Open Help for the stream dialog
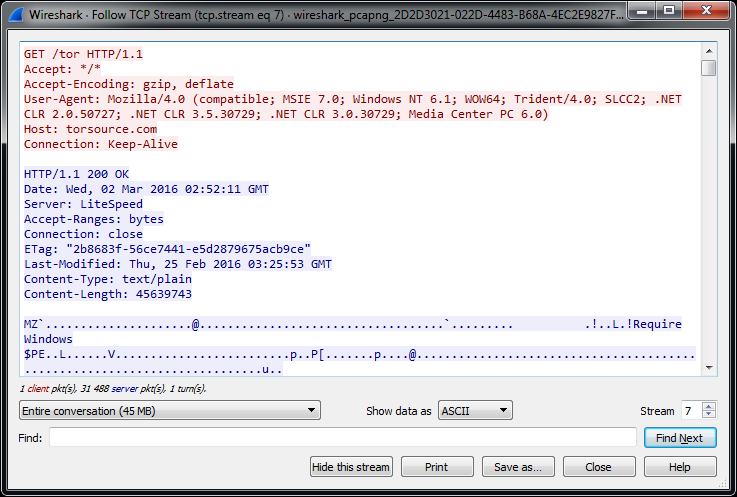Viewport: 737px width, 497px height. pyautogui.click(x=680, y=467)
